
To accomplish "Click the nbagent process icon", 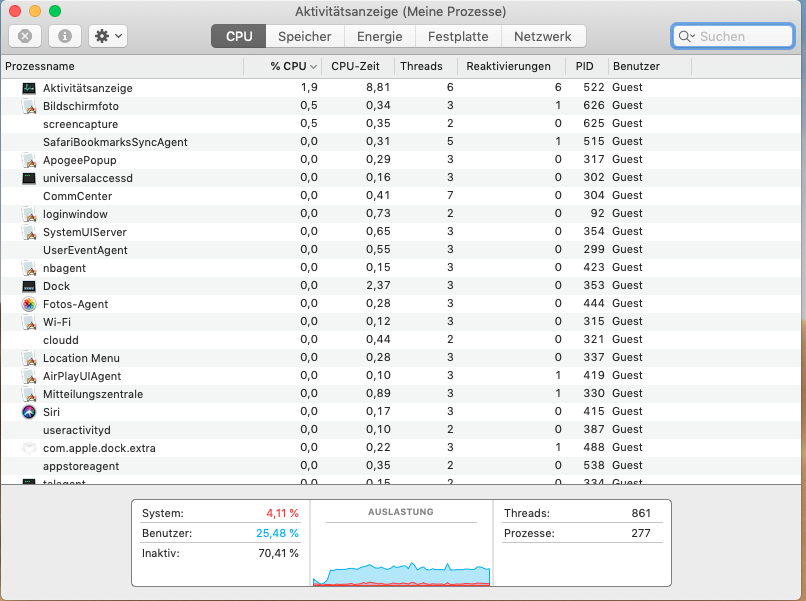I will tap(29, 268).
